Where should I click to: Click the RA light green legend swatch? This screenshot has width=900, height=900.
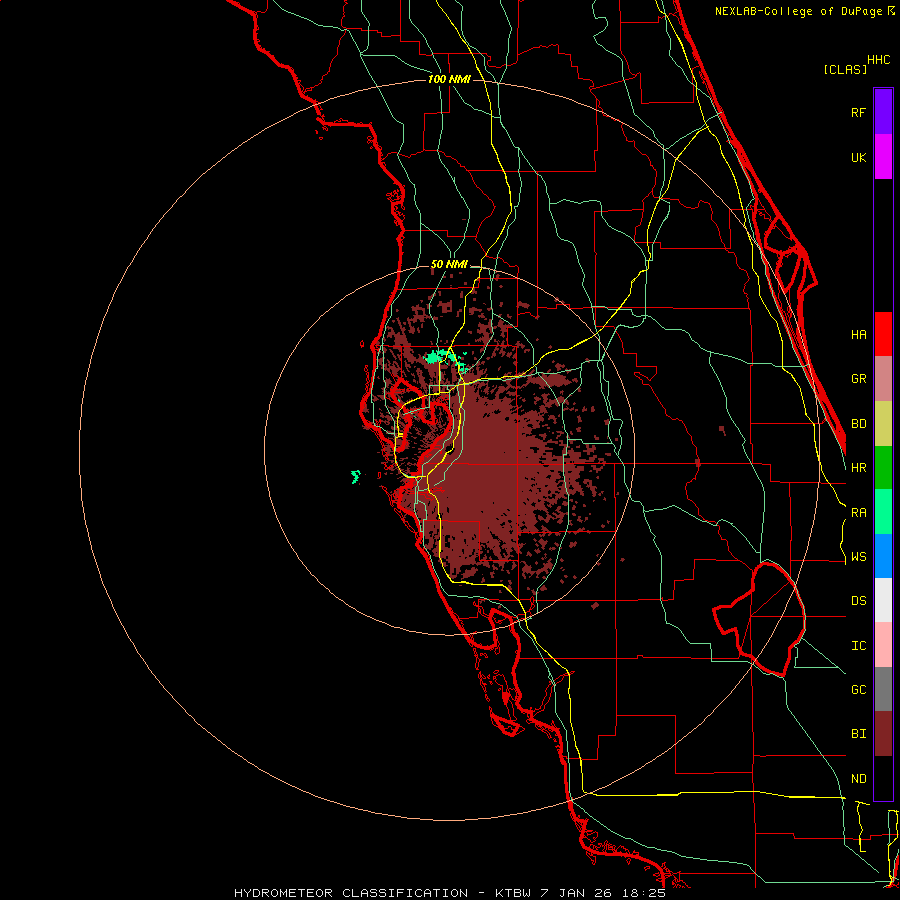pos(883,512)
